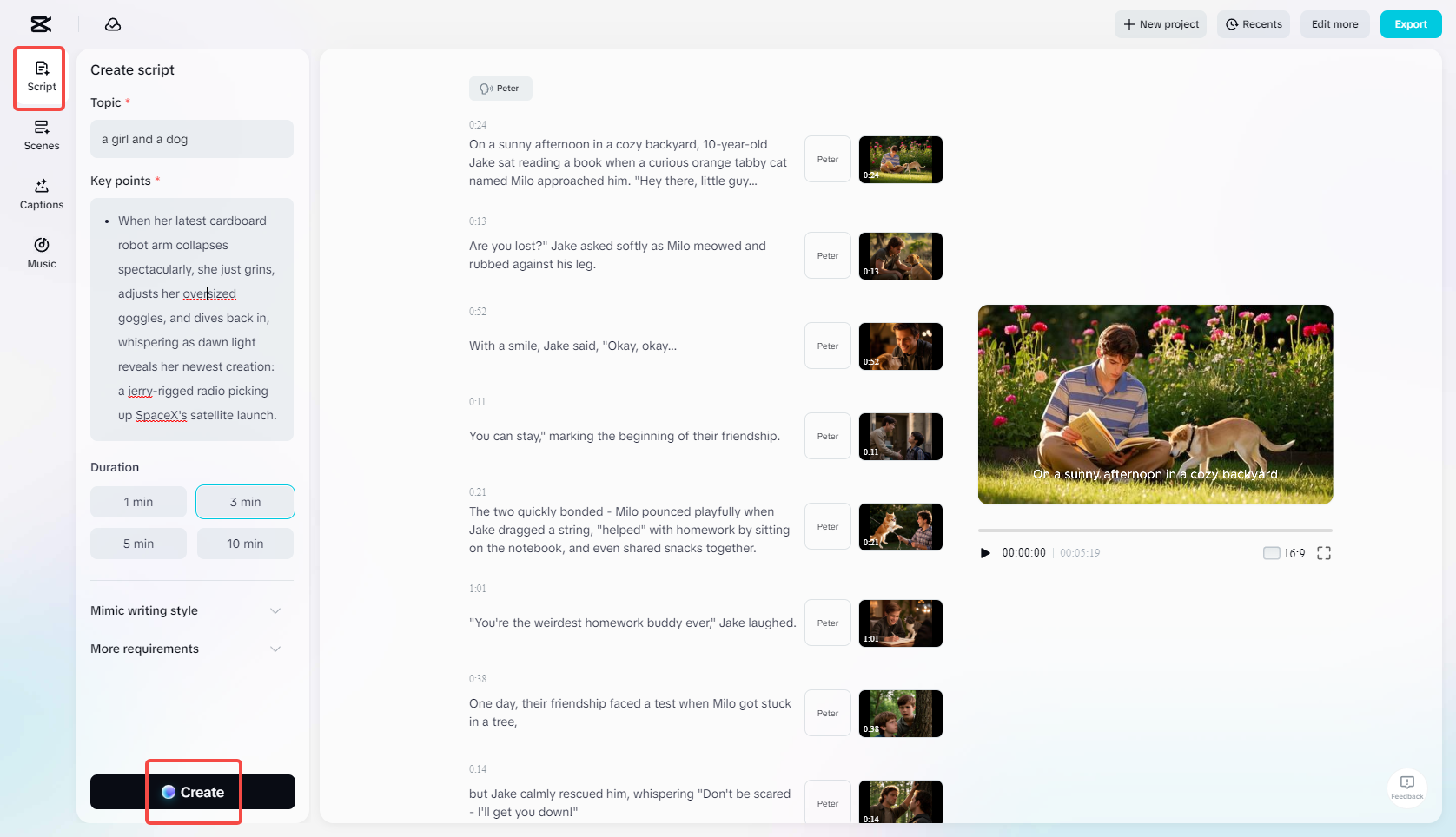Open the Captions panel
The height and width of the screenshot is (837, 1456).
pos(40,194)
